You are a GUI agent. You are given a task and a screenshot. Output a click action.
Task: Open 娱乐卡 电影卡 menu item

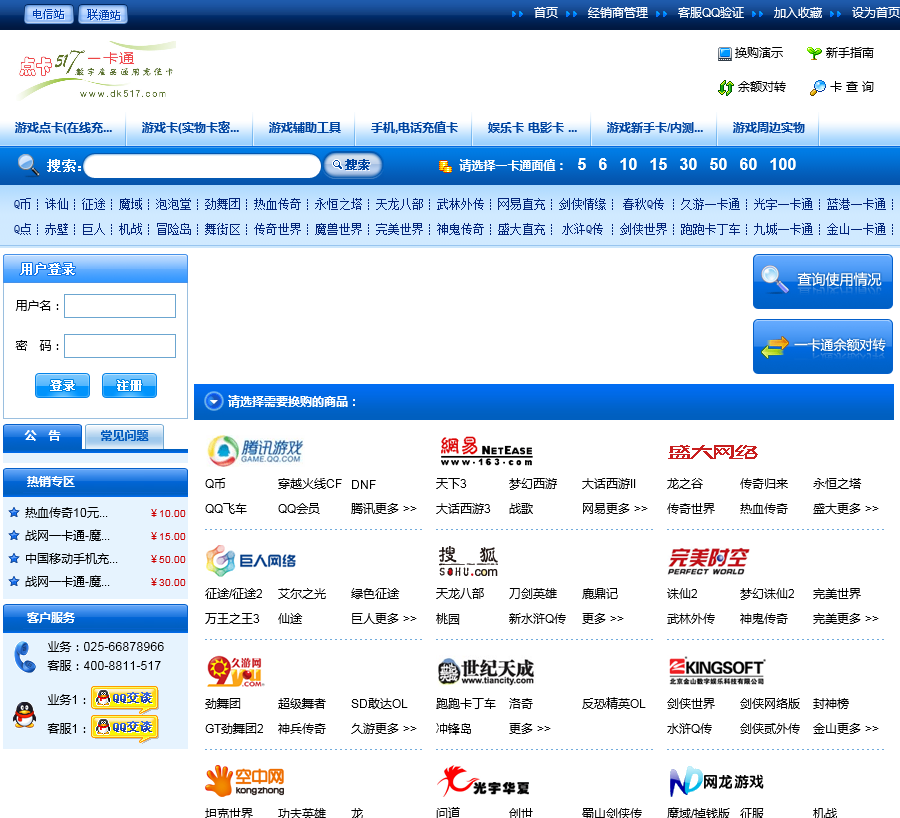click(532, 128)
